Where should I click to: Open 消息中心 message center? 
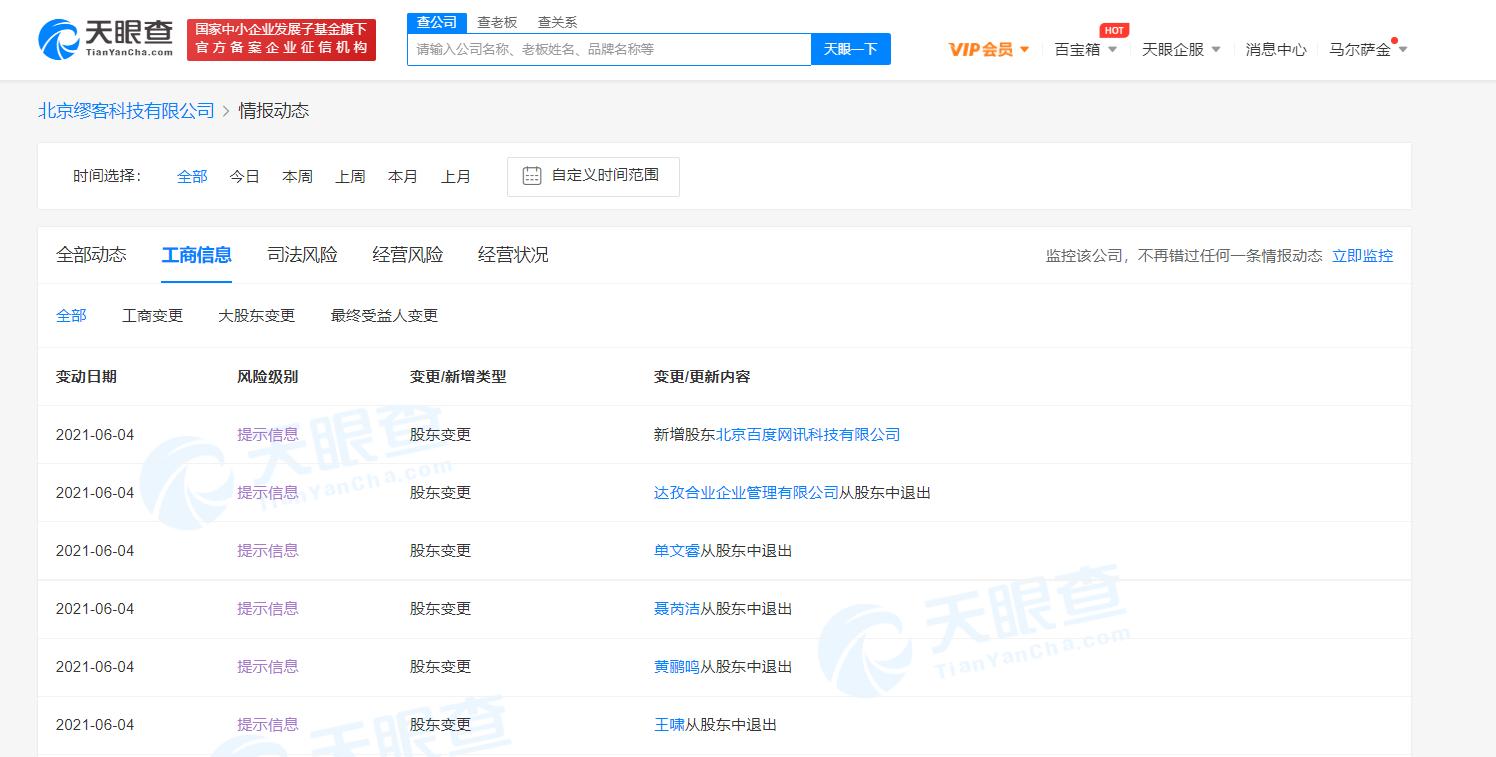(x=1275, y=49)
